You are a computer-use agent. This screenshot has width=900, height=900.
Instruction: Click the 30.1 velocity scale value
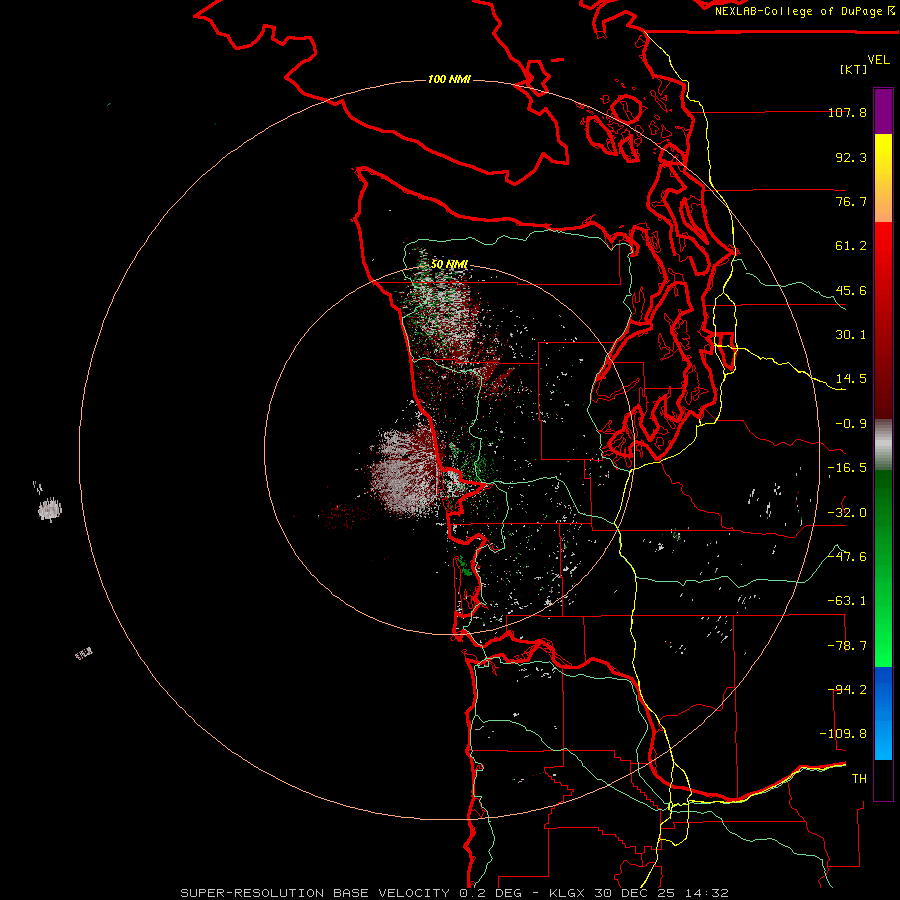click(x=851, y=335)
